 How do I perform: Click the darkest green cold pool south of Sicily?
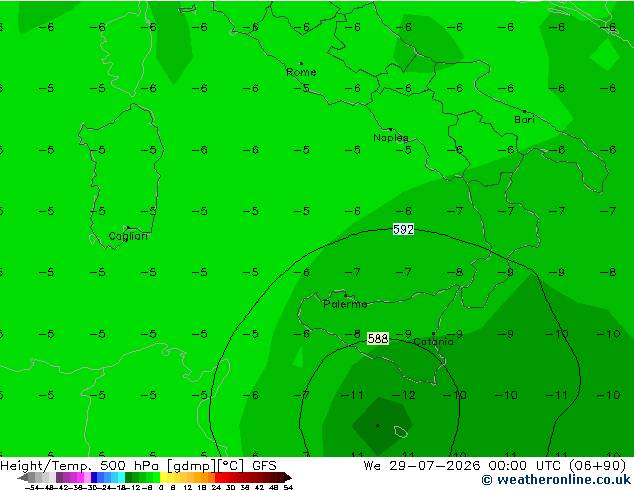tap(381, 425)
